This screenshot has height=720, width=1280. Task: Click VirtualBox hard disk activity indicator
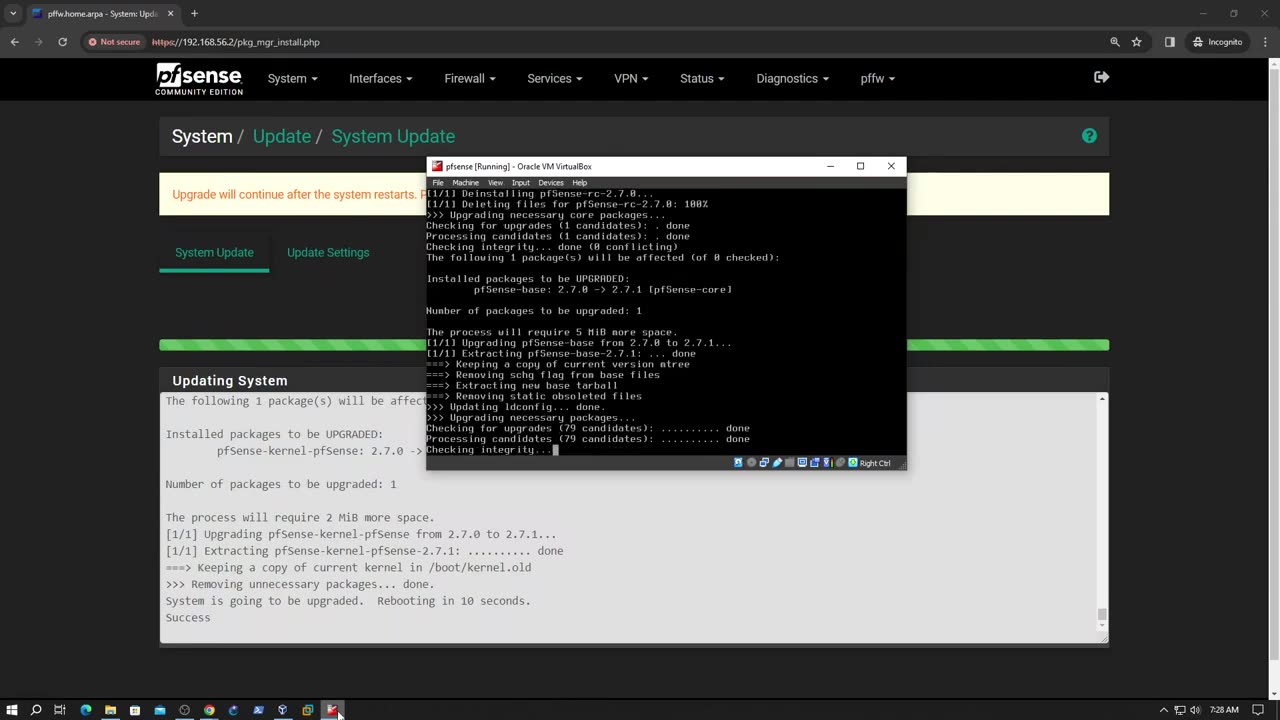tap(738, 463)
